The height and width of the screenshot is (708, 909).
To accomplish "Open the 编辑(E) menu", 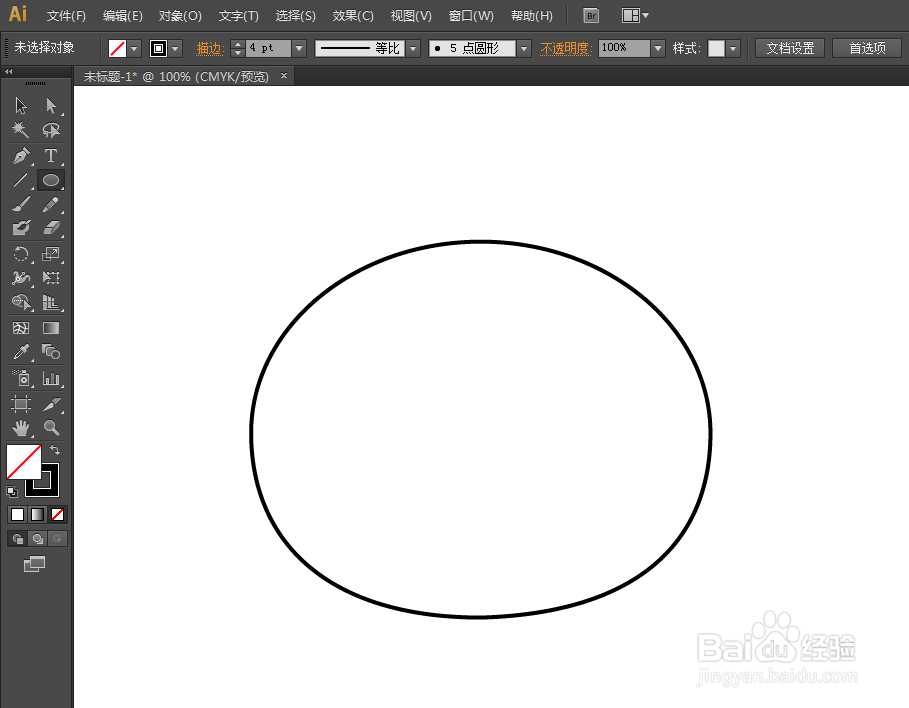I will click(x=122, y=16).
